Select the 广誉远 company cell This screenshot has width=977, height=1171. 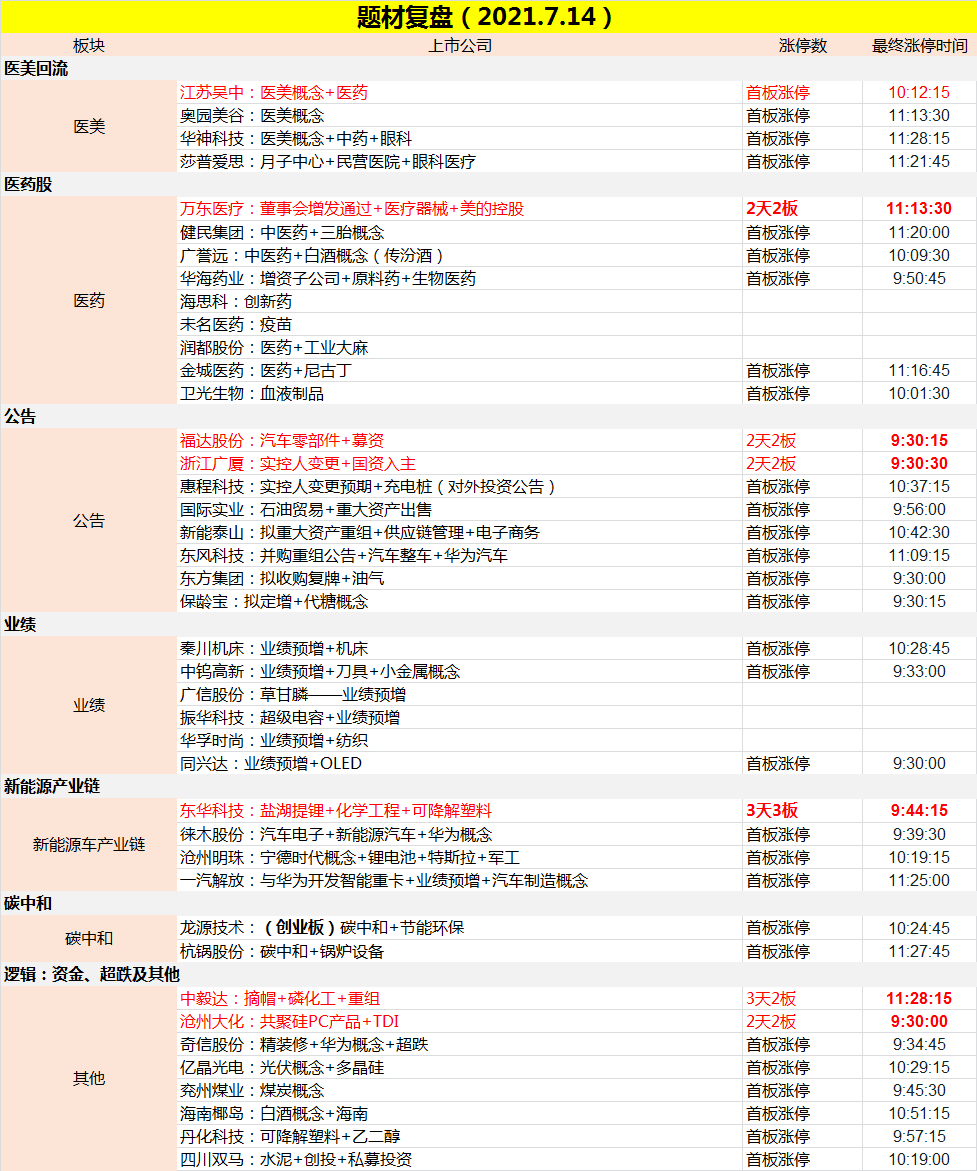coord(459,256)
